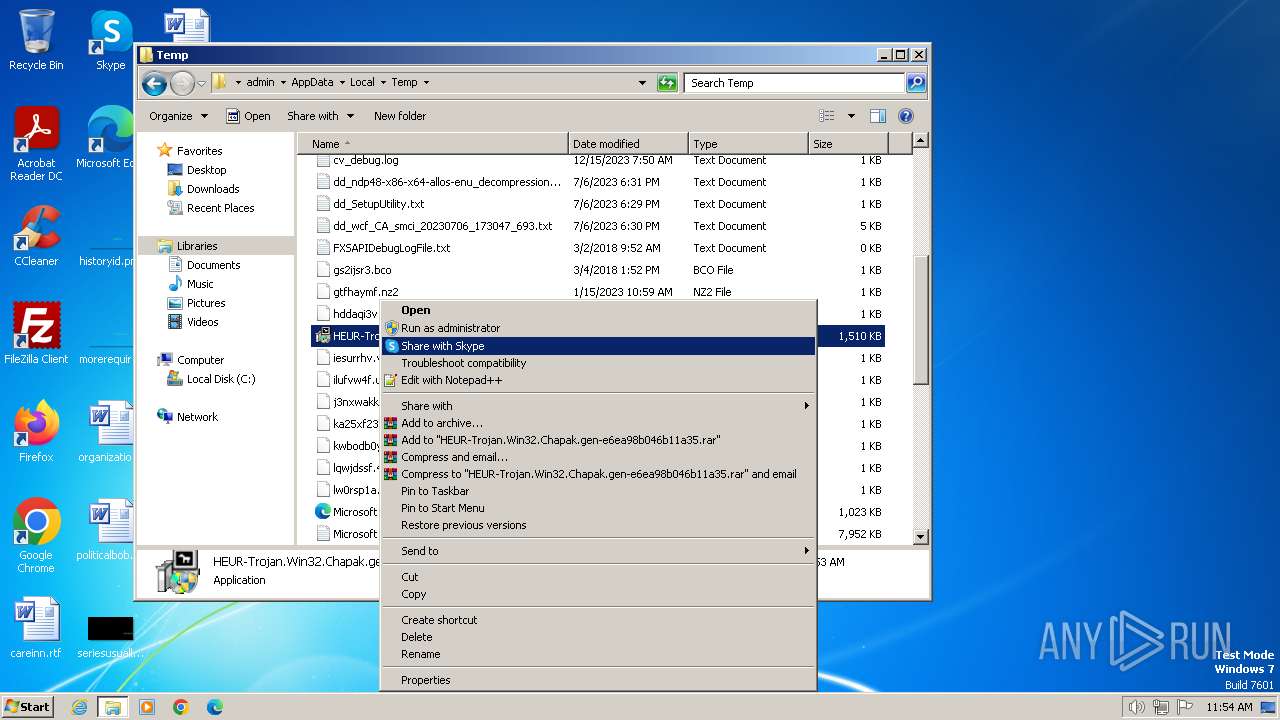This screenshot has height=720, width=1280.
Task: Open Explorer help question mark icon
Action: (x=906, y=116)
